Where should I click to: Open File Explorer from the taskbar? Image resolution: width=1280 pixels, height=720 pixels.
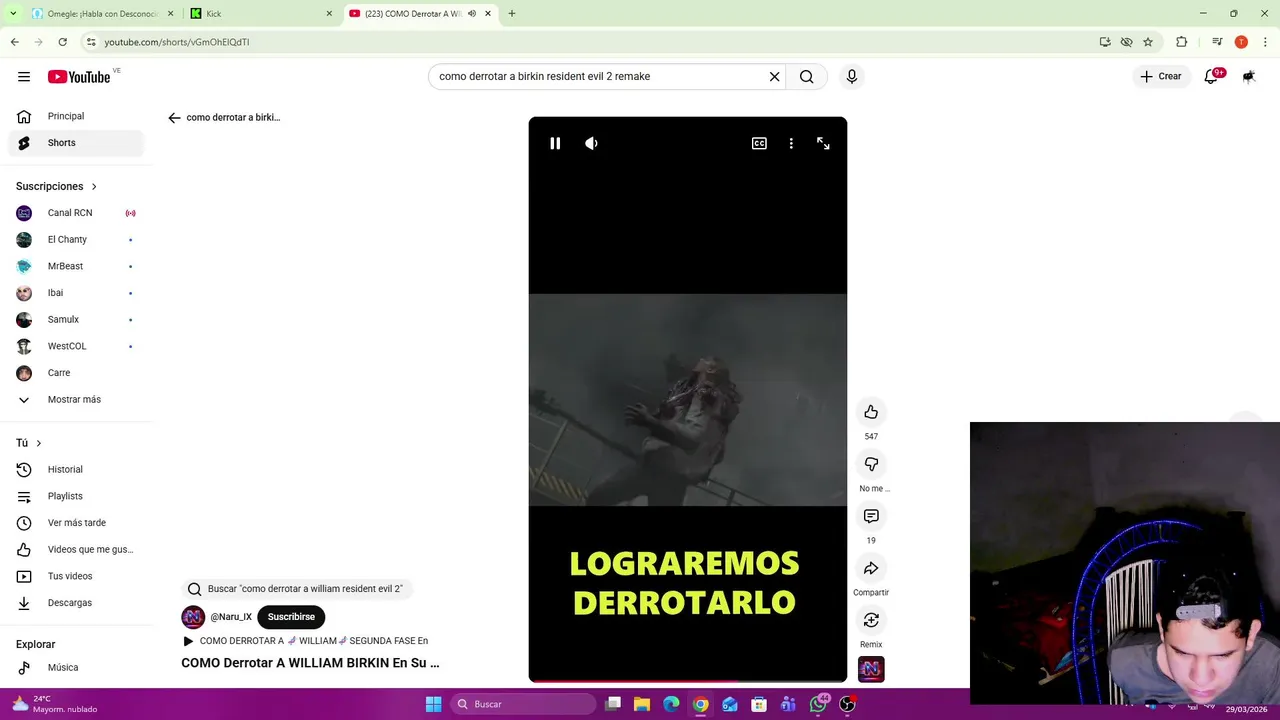click(x=641, y=704)
